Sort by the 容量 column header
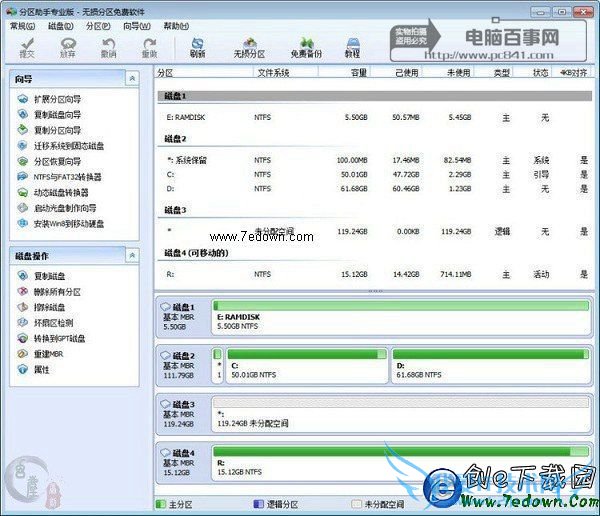Screen dimensions: 600x516 344,73
